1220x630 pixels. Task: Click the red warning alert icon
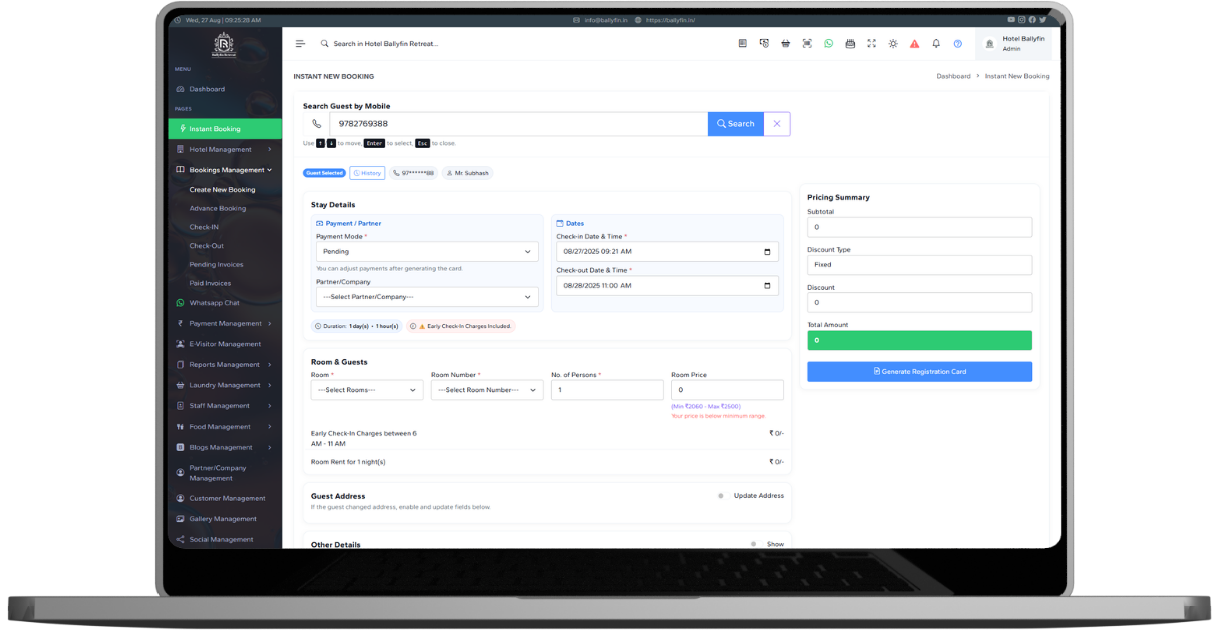[x=914, y=44]
